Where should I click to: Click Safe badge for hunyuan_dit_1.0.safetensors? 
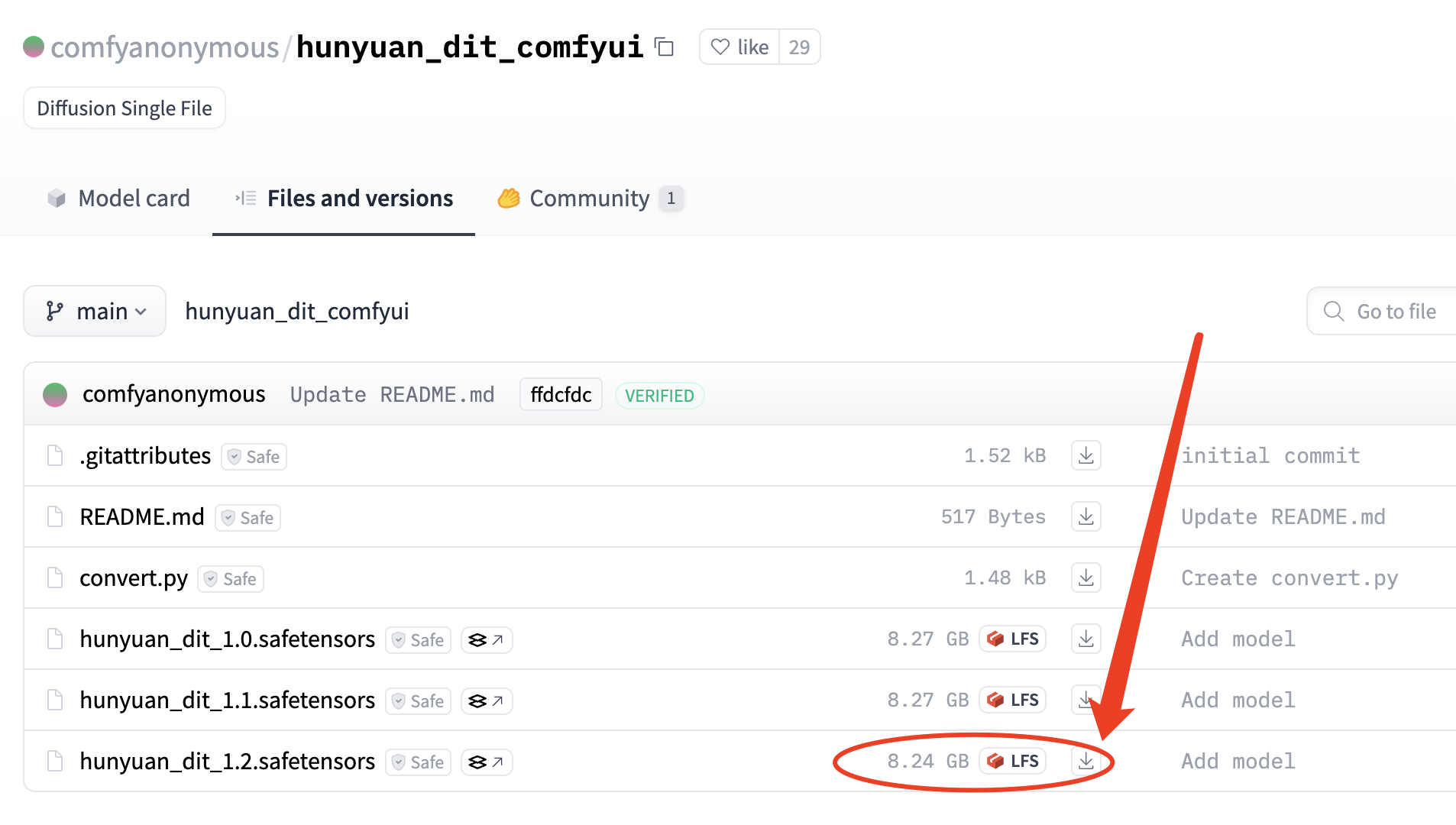pos(419,640)
